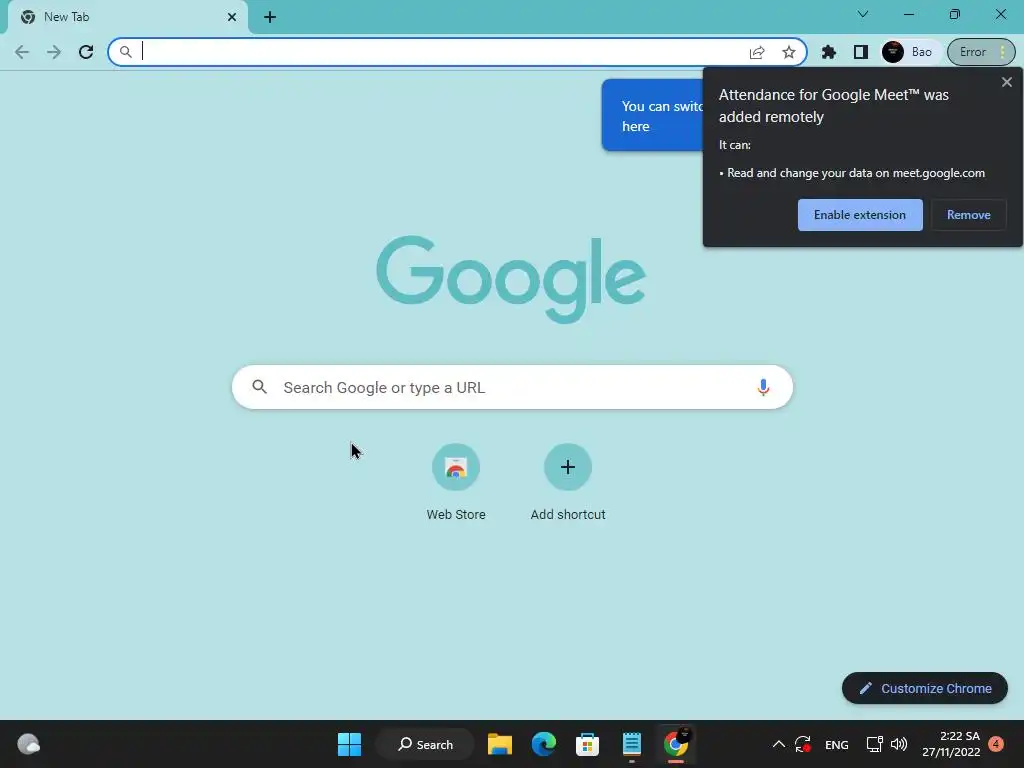Open the Extensions puzzle icon

pyautogui.click(x=829, y=52)
